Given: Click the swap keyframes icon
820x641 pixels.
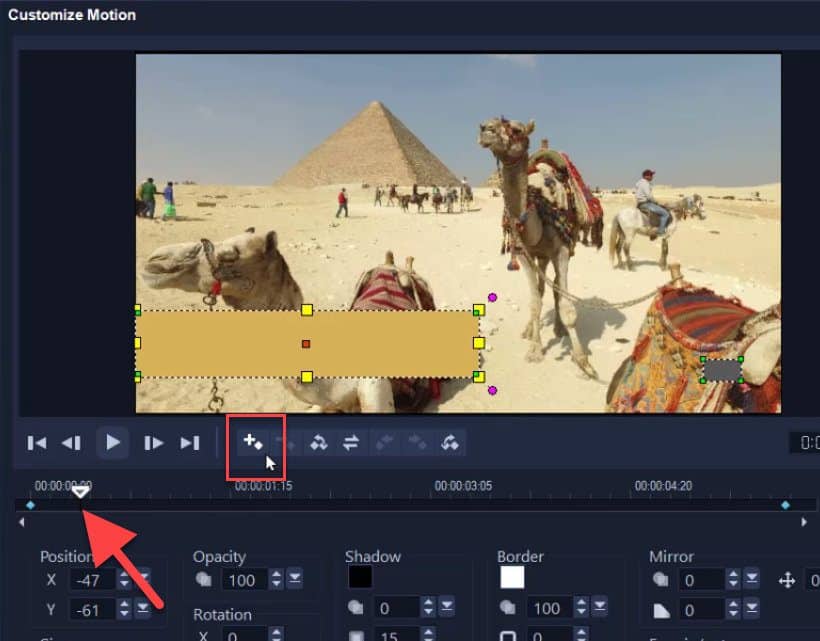Looking at the screenshot, I should pyautogui.click(x=352, y=443).
